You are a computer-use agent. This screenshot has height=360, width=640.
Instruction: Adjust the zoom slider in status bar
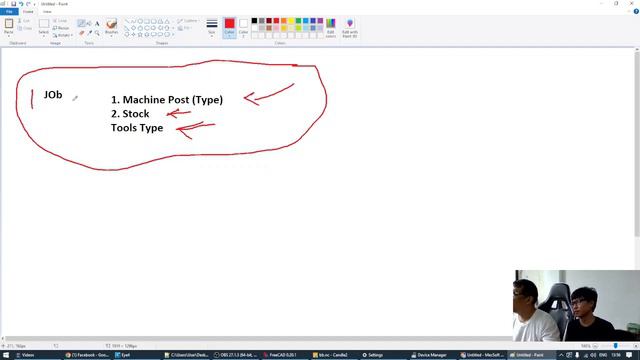pyautogui.click(x=616, y=346)
